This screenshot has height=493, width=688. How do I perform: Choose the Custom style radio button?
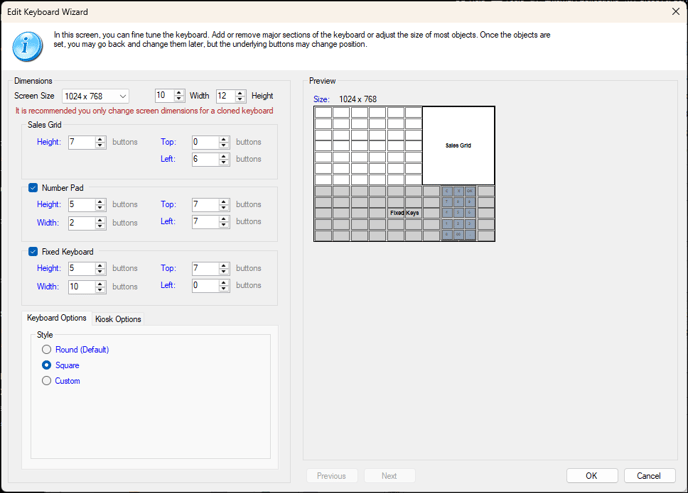click(x=46, y=381)
